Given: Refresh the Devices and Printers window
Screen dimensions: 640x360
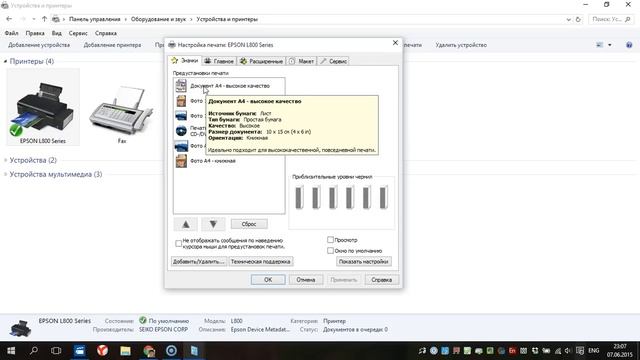Looking at the screenshot, I should click(578, 19).
